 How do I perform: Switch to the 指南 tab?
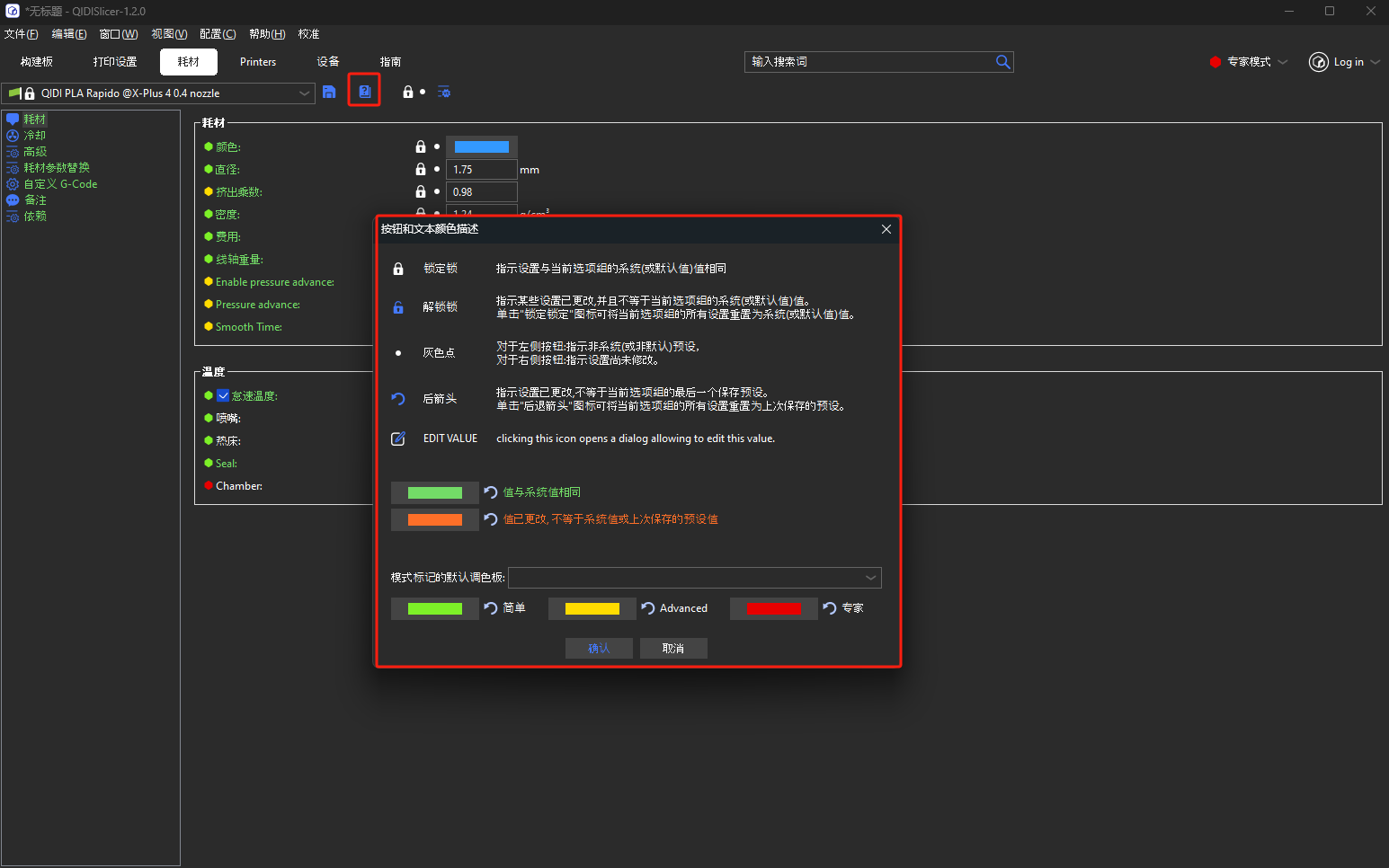coord(390,62)
